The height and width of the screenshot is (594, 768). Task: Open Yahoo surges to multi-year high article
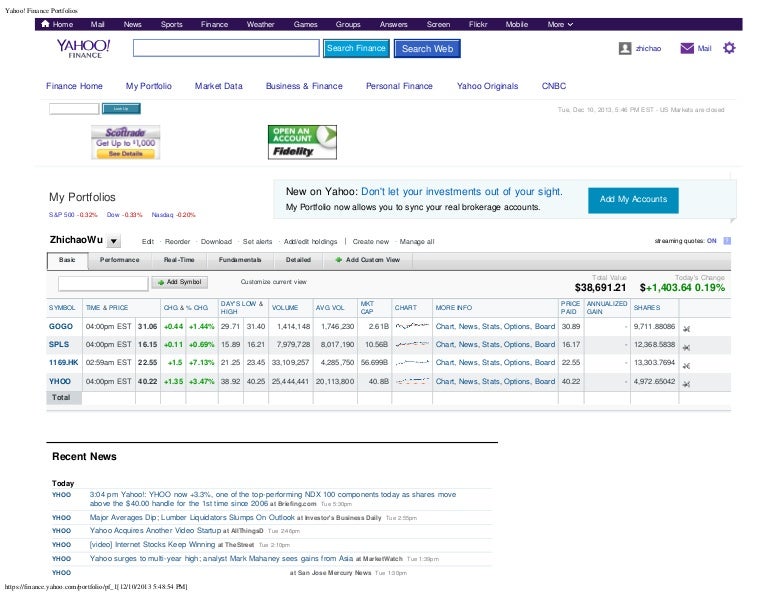[x=221, y=558]
